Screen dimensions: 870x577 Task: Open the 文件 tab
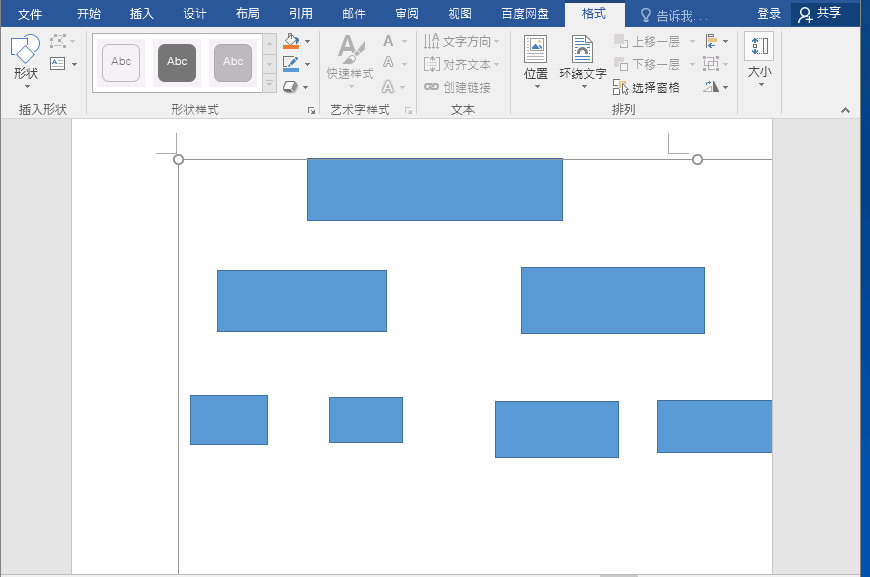click(x=29, y=14)
